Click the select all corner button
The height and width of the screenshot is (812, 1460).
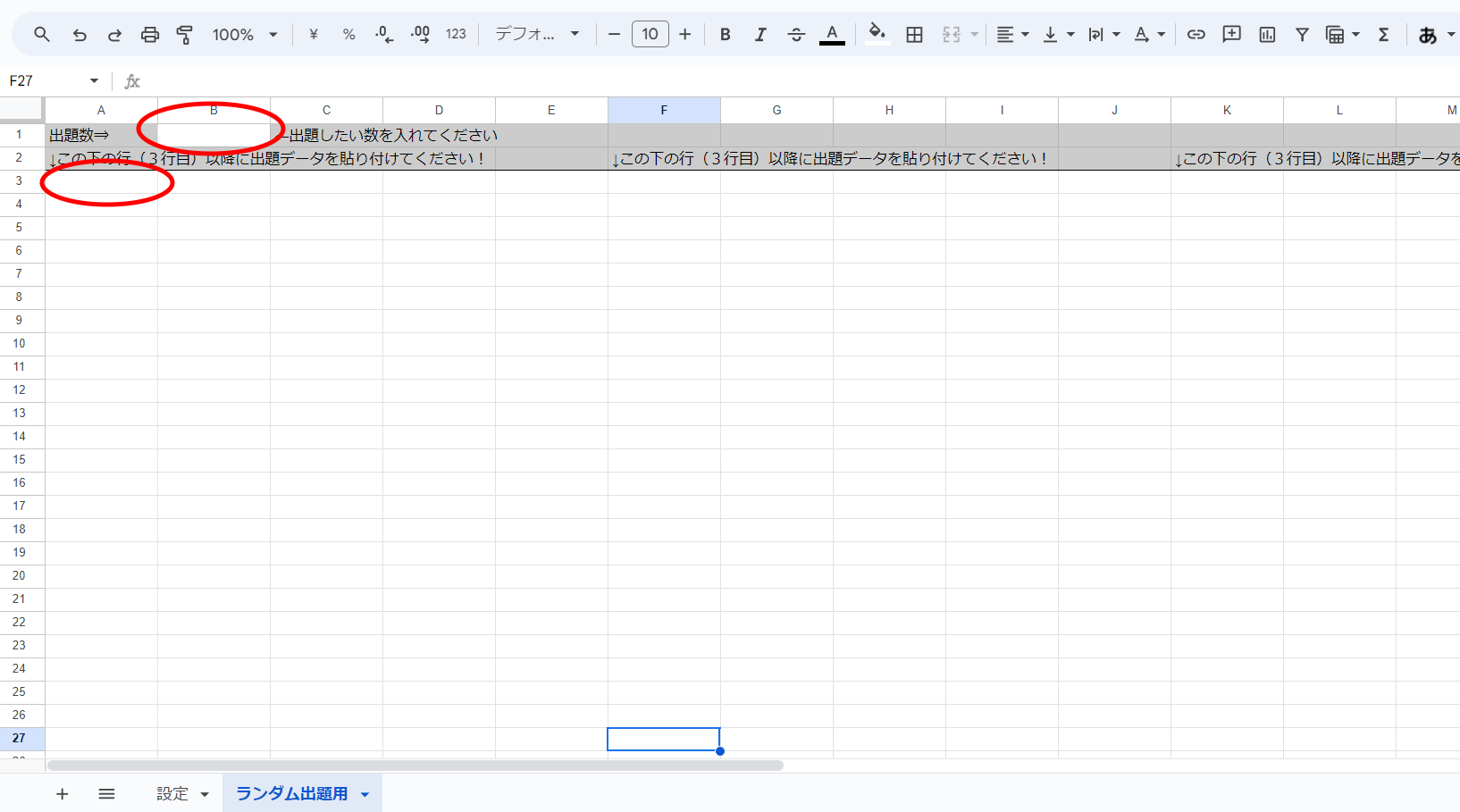click(21, 110)
